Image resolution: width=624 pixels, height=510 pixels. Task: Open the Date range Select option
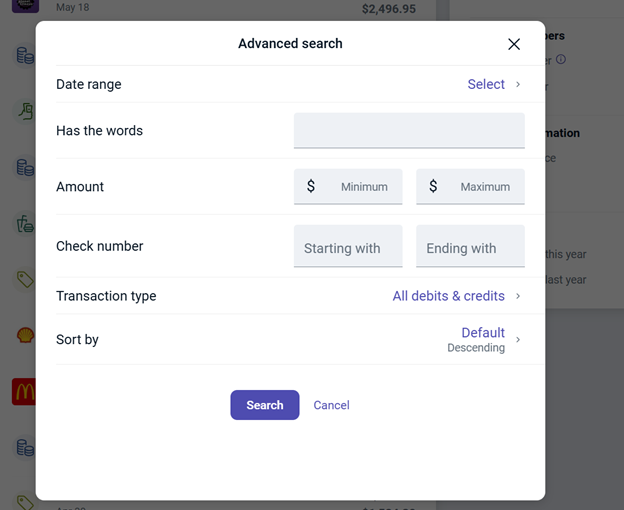(486, 84)
